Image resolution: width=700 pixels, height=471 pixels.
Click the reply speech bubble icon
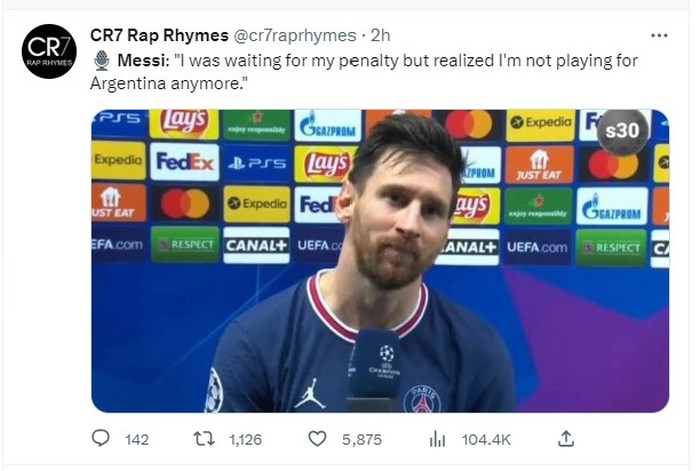(101, 439)
